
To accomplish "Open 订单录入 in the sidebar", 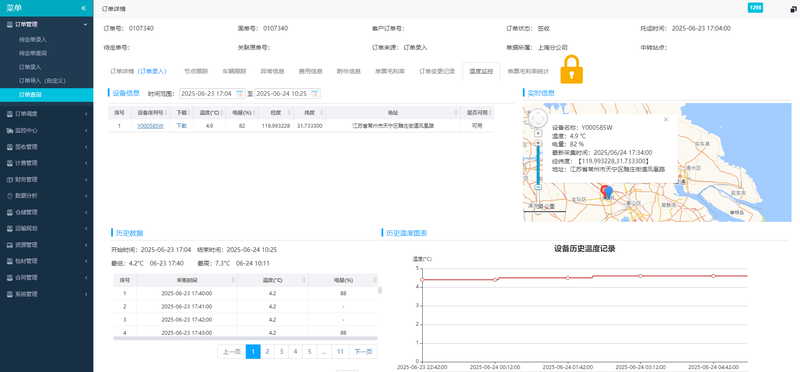I will coord(30,67).
